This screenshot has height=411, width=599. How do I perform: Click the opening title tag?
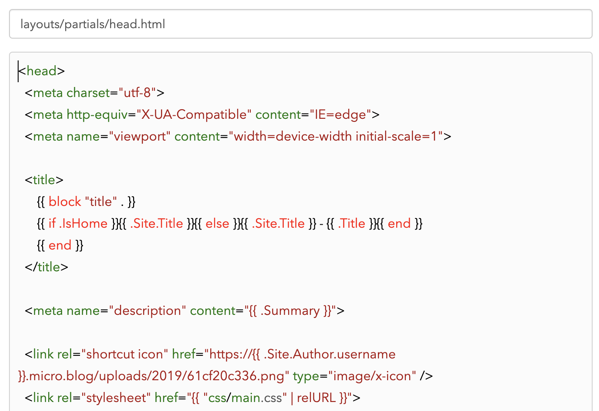point(44,180)
